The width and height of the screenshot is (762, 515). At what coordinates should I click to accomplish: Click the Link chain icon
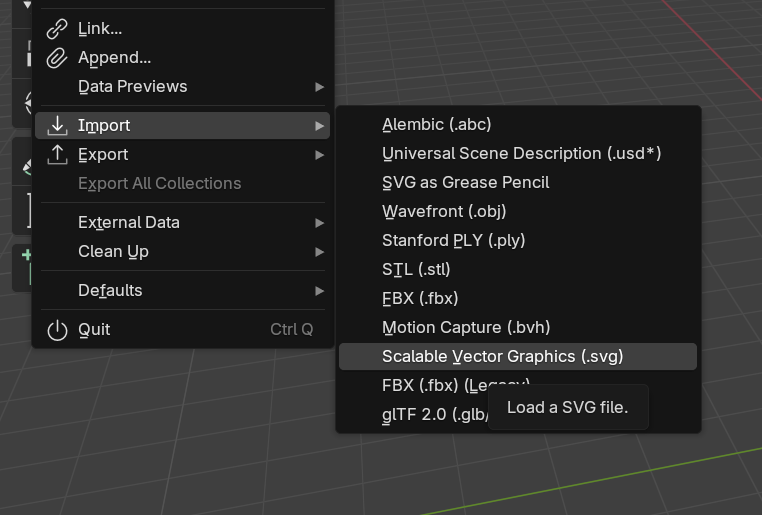(x=58, y=29)
